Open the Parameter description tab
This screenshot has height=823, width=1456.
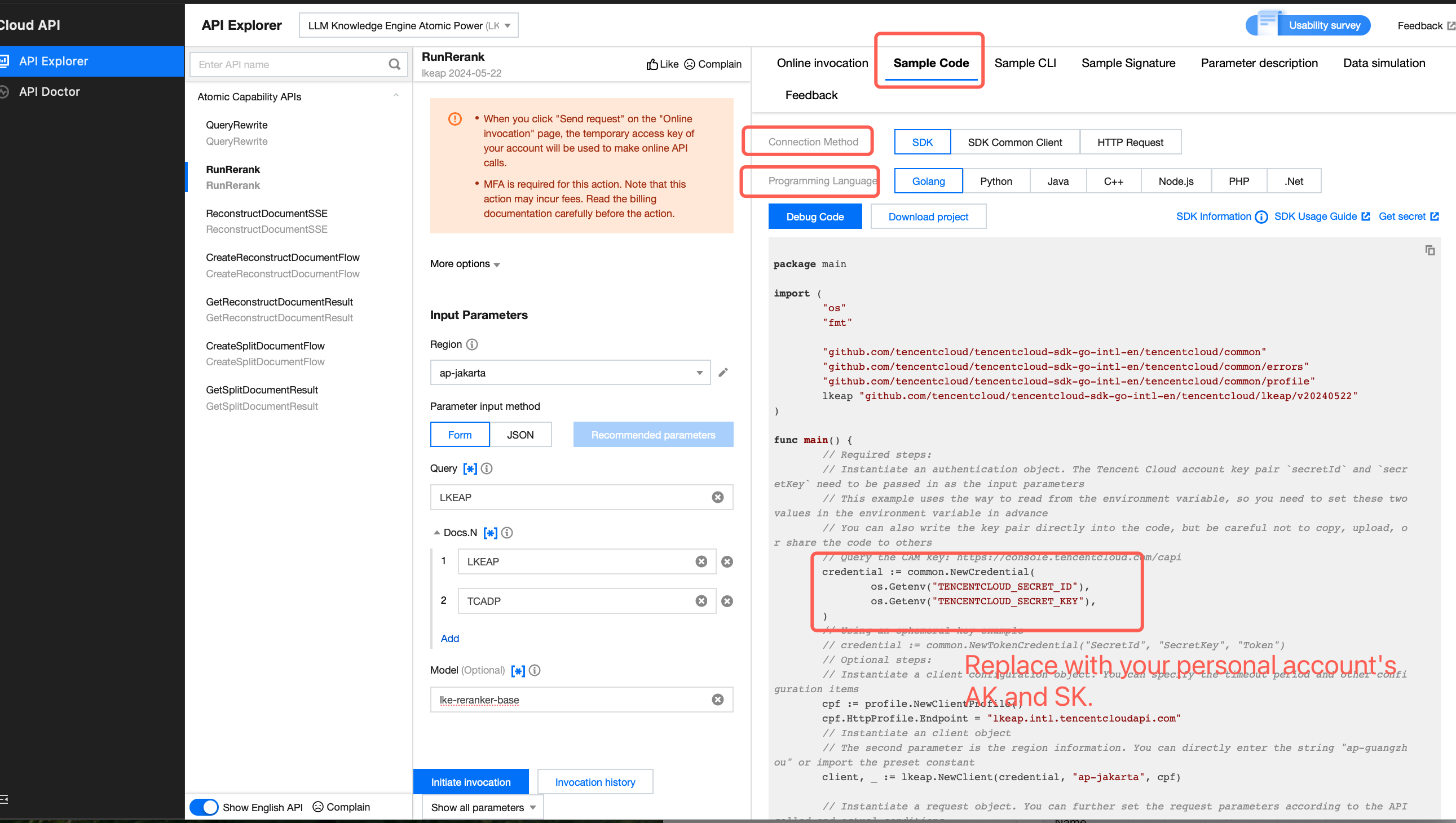[1259, 63]
